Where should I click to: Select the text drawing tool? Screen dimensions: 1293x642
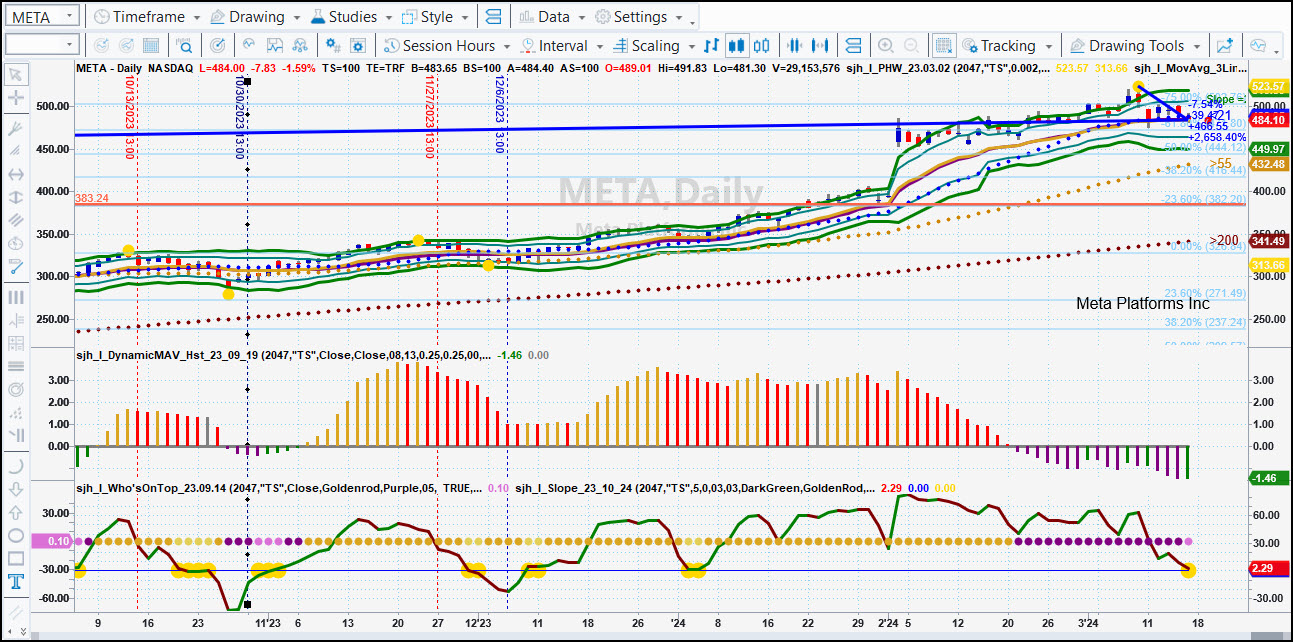point(16,582)
